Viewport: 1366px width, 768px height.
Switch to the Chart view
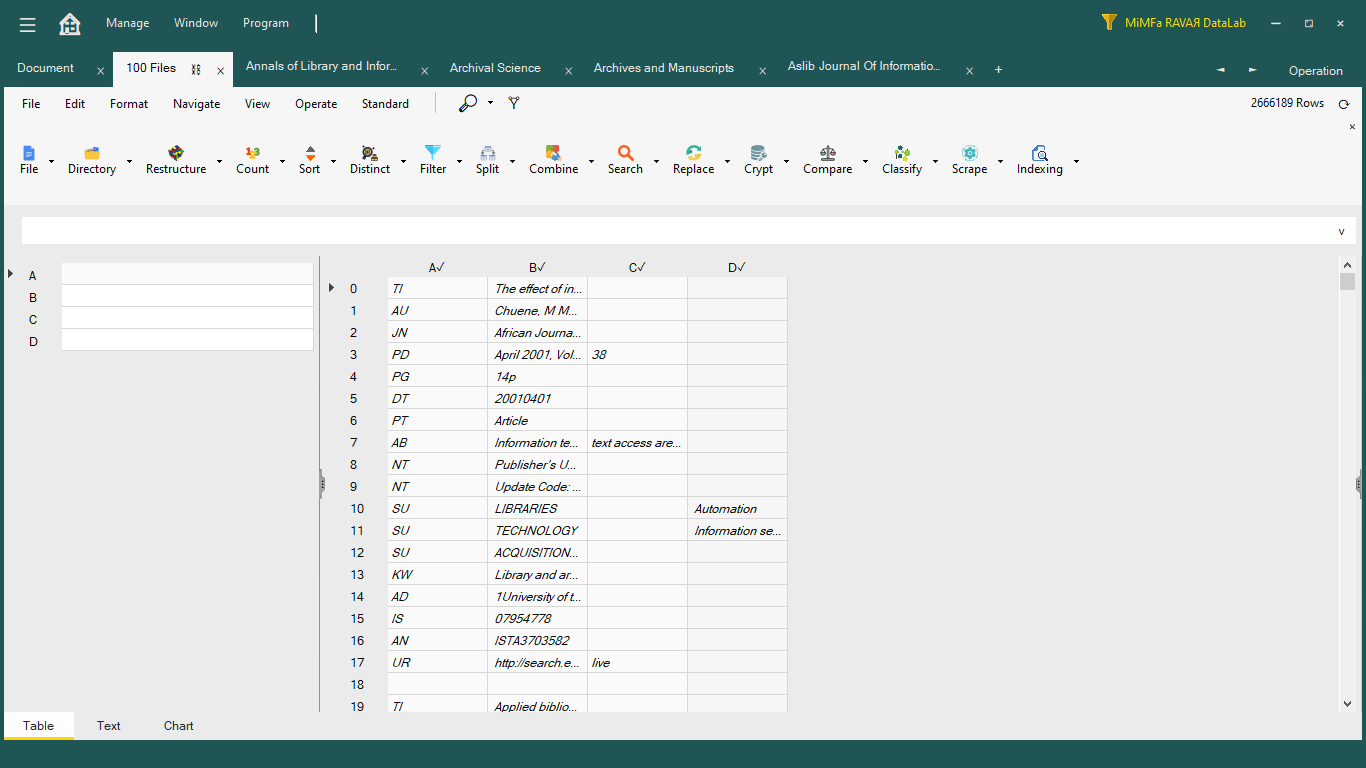(179, 726)
